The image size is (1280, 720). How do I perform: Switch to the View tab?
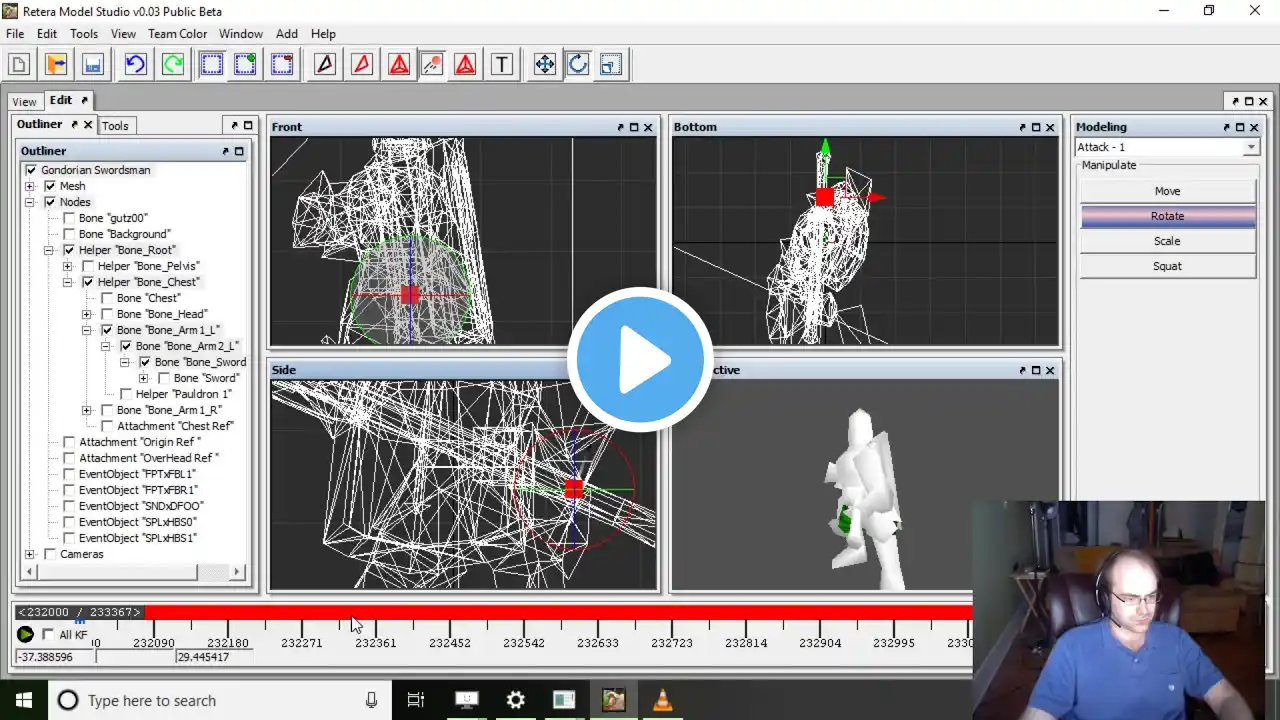point(24,101)
